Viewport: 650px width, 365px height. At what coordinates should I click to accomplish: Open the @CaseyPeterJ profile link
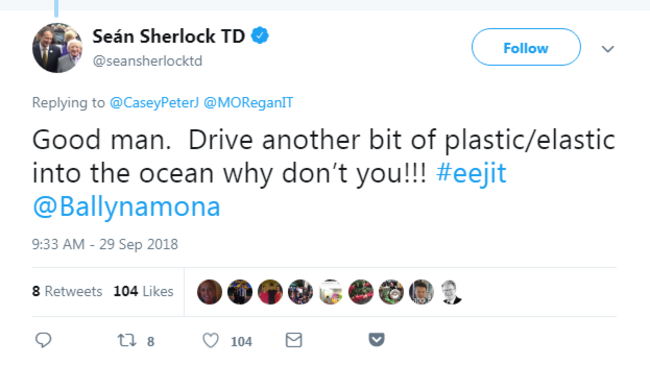tap(154, 102)
